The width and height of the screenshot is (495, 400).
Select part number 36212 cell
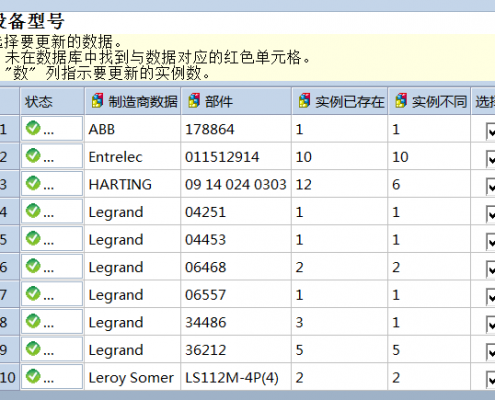pyautogui.click(x=236, y=350)
